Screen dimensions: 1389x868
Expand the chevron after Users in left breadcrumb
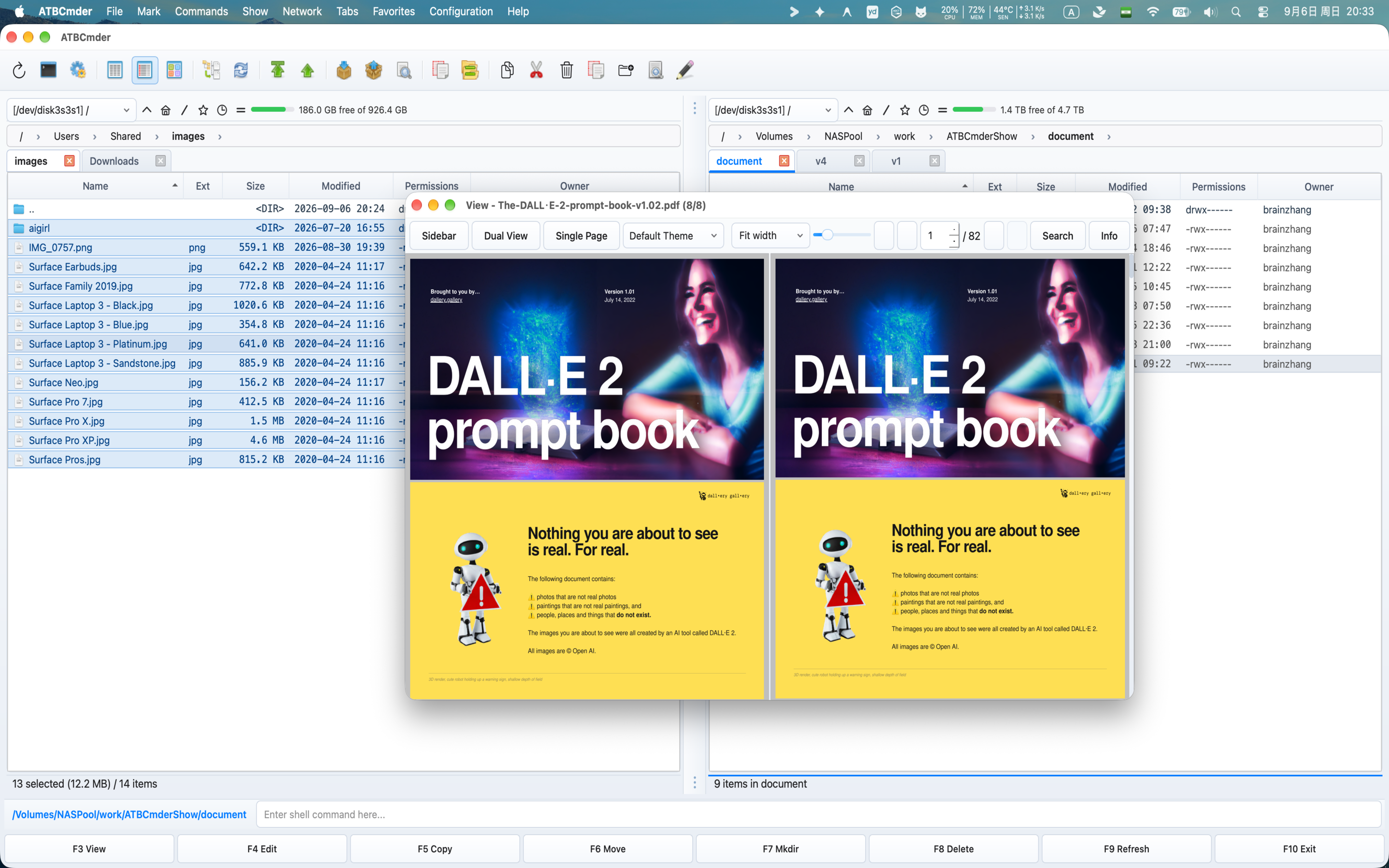coord(94,136)
